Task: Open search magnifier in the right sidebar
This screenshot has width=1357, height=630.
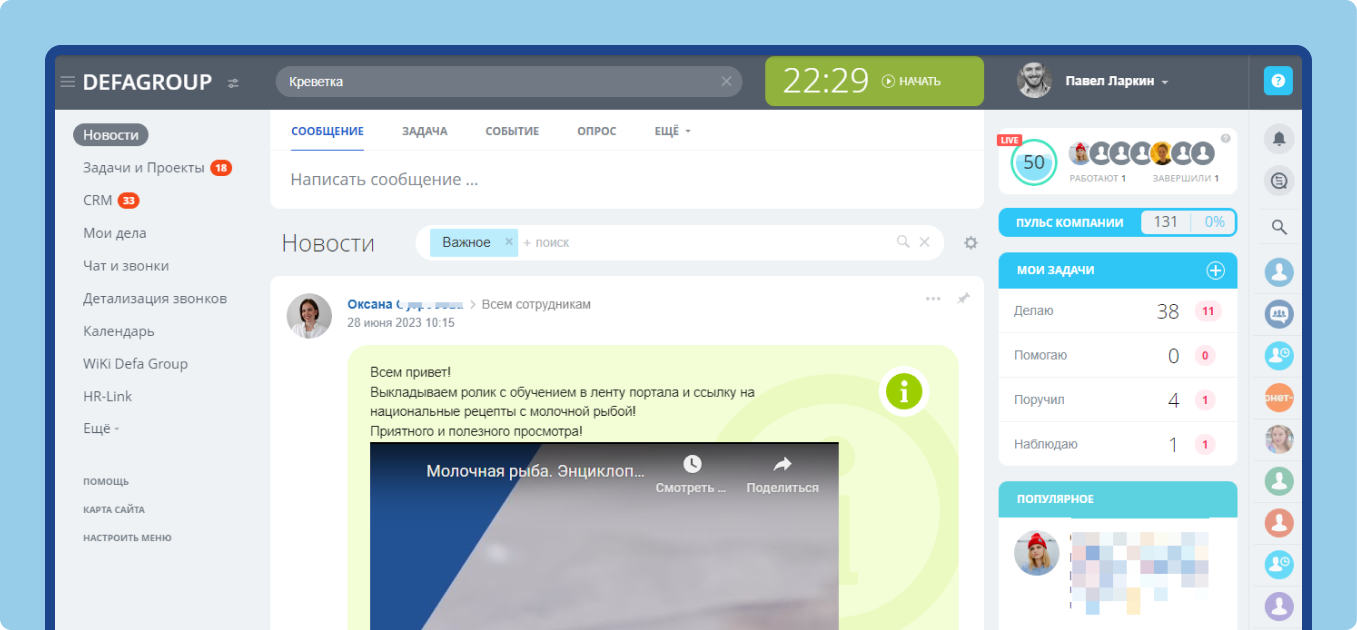Action: point(1278,226)
